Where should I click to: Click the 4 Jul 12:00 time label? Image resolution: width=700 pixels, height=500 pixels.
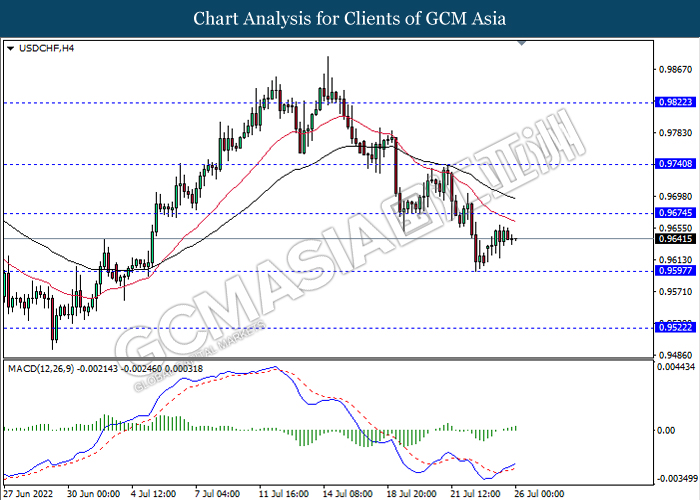point(154,494)
